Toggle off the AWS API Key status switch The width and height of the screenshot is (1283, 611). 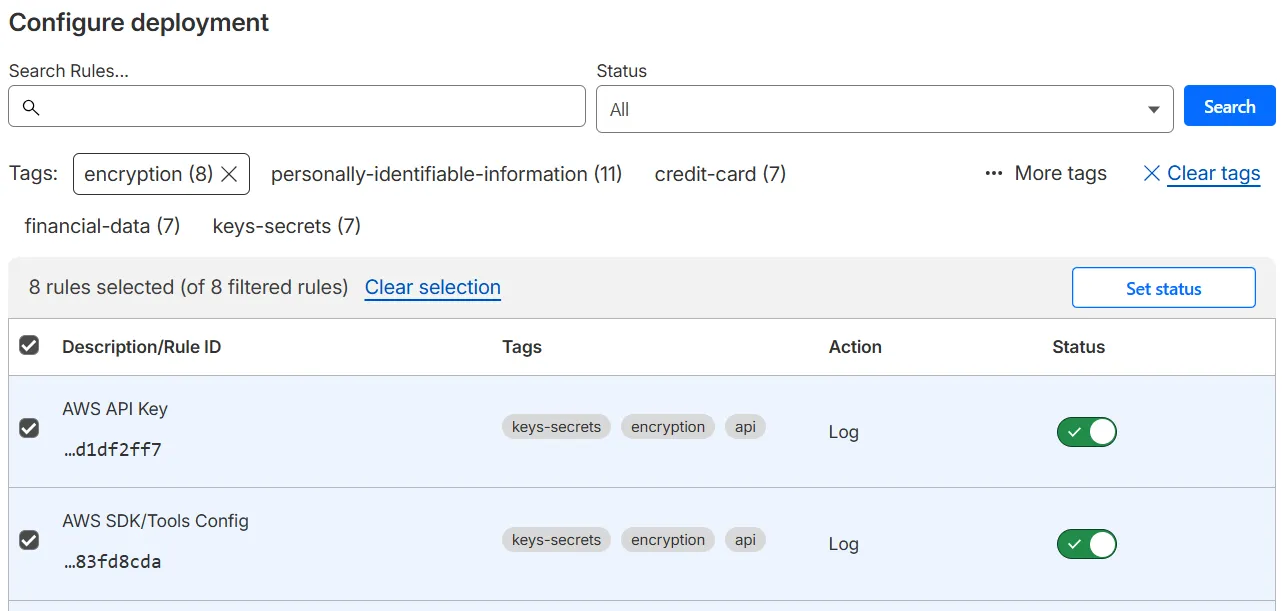point(1086,431)
